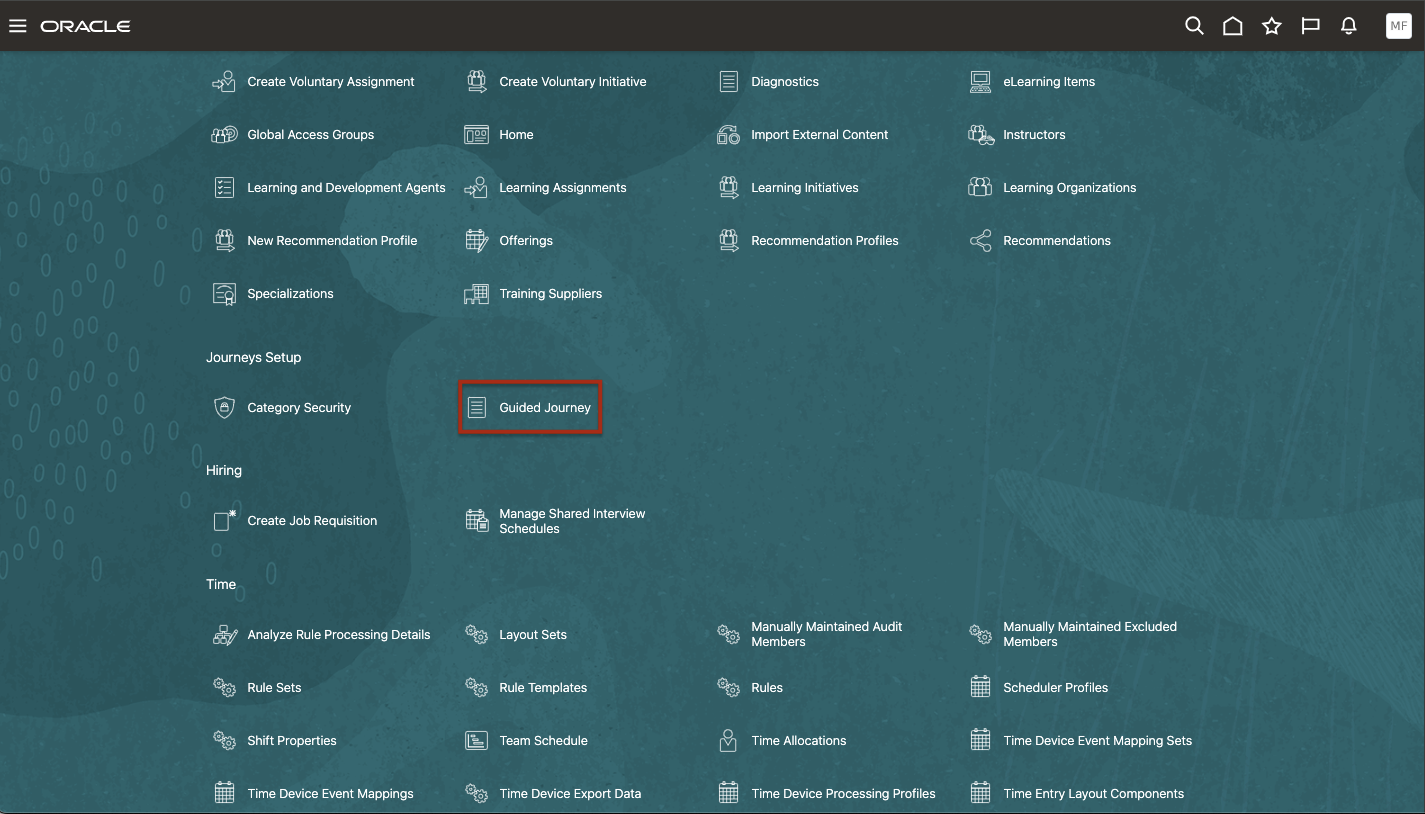Open the Shift Properties link
Screen dimensions: 1425x814
[292, 741]
